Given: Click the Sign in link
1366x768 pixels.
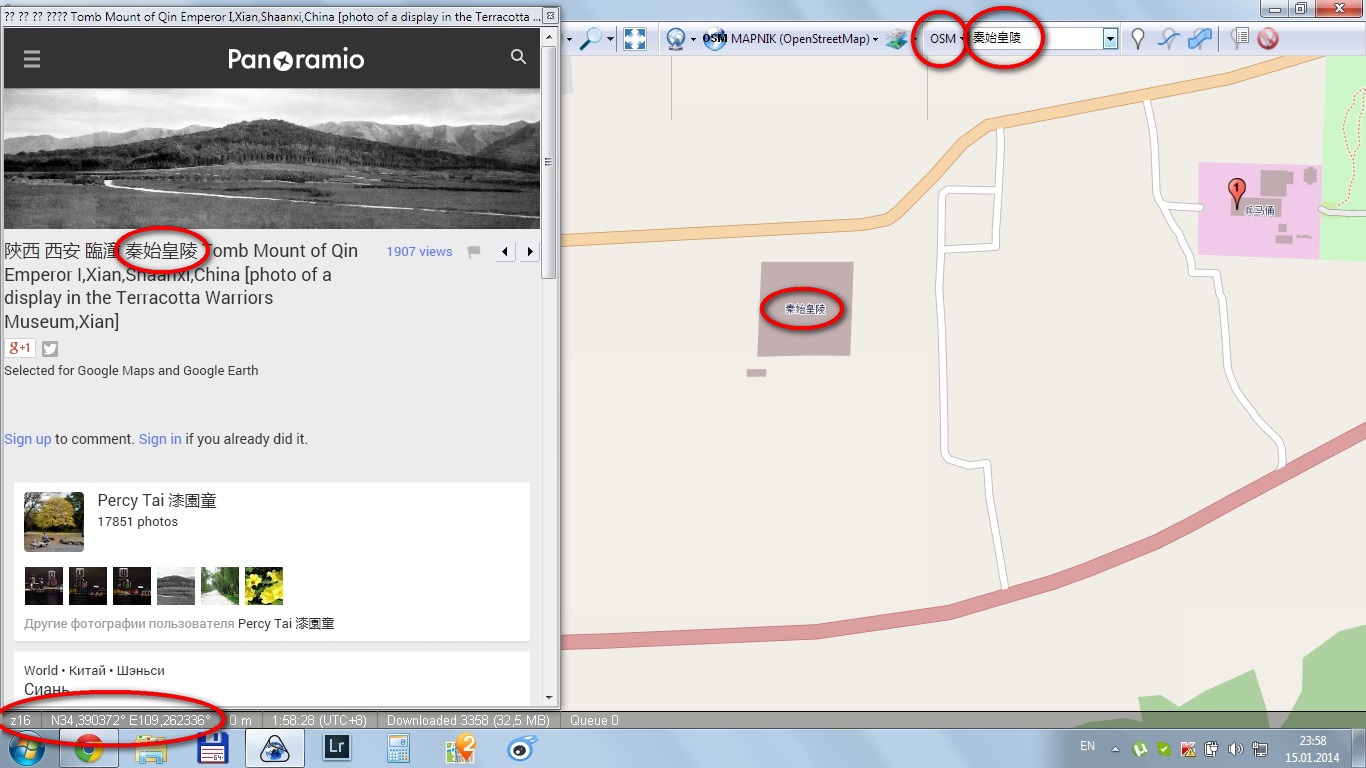Looking at the screenshot, I should [x=160, y=439].
